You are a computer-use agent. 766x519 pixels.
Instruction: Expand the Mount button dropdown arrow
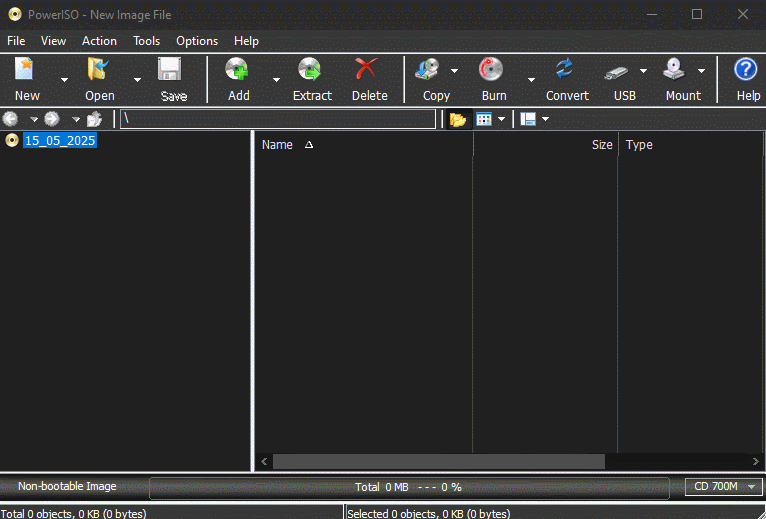701,71
